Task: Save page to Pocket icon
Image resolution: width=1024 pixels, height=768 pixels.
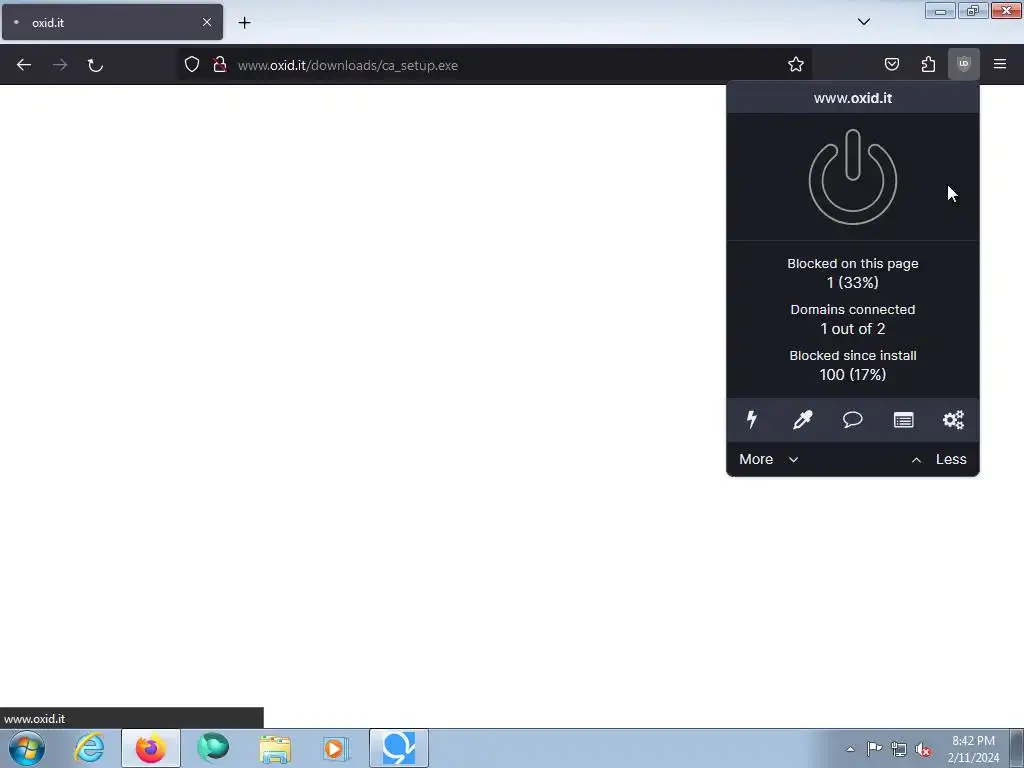Action: [891, 64]
